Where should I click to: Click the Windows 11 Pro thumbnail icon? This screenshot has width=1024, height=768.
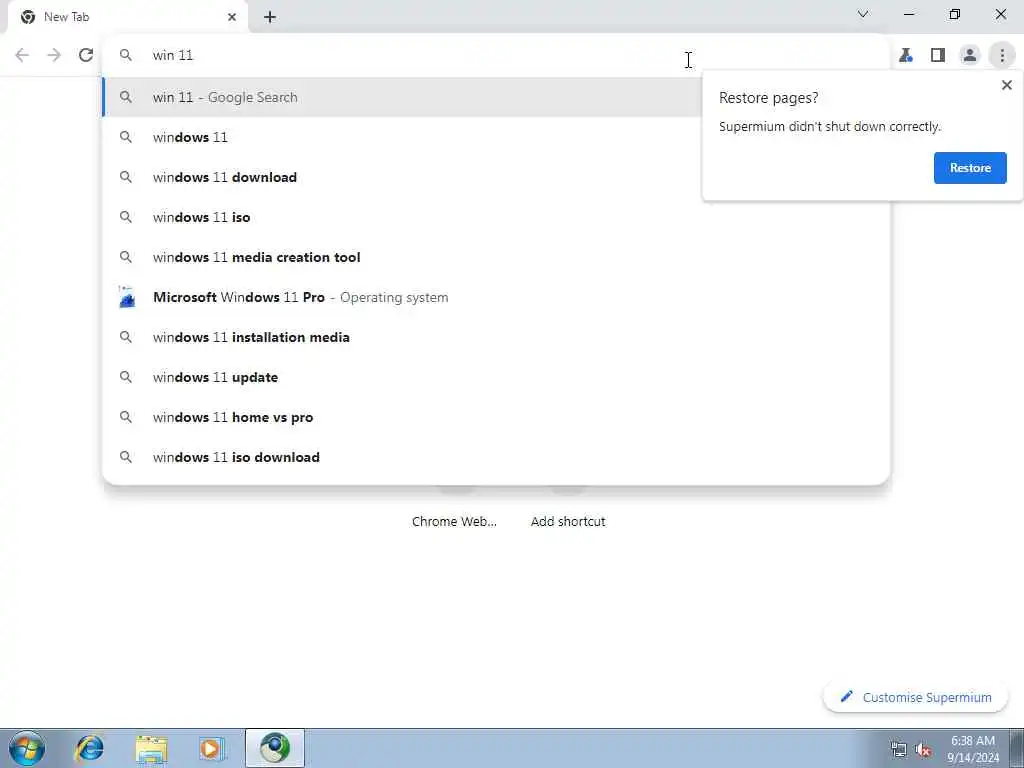(x=127, y=297)
